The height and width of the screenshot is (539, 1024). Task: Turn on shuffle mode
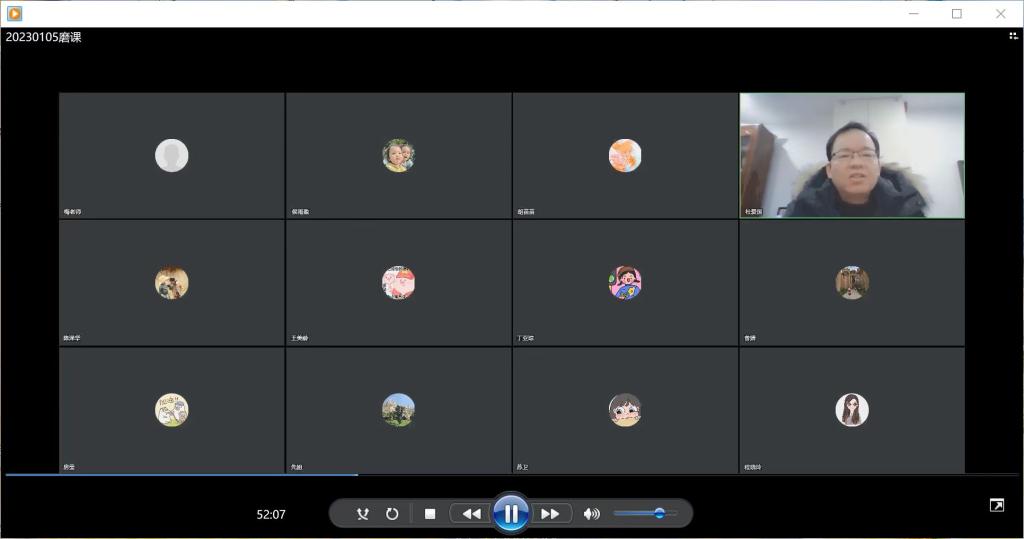[363, 514]
